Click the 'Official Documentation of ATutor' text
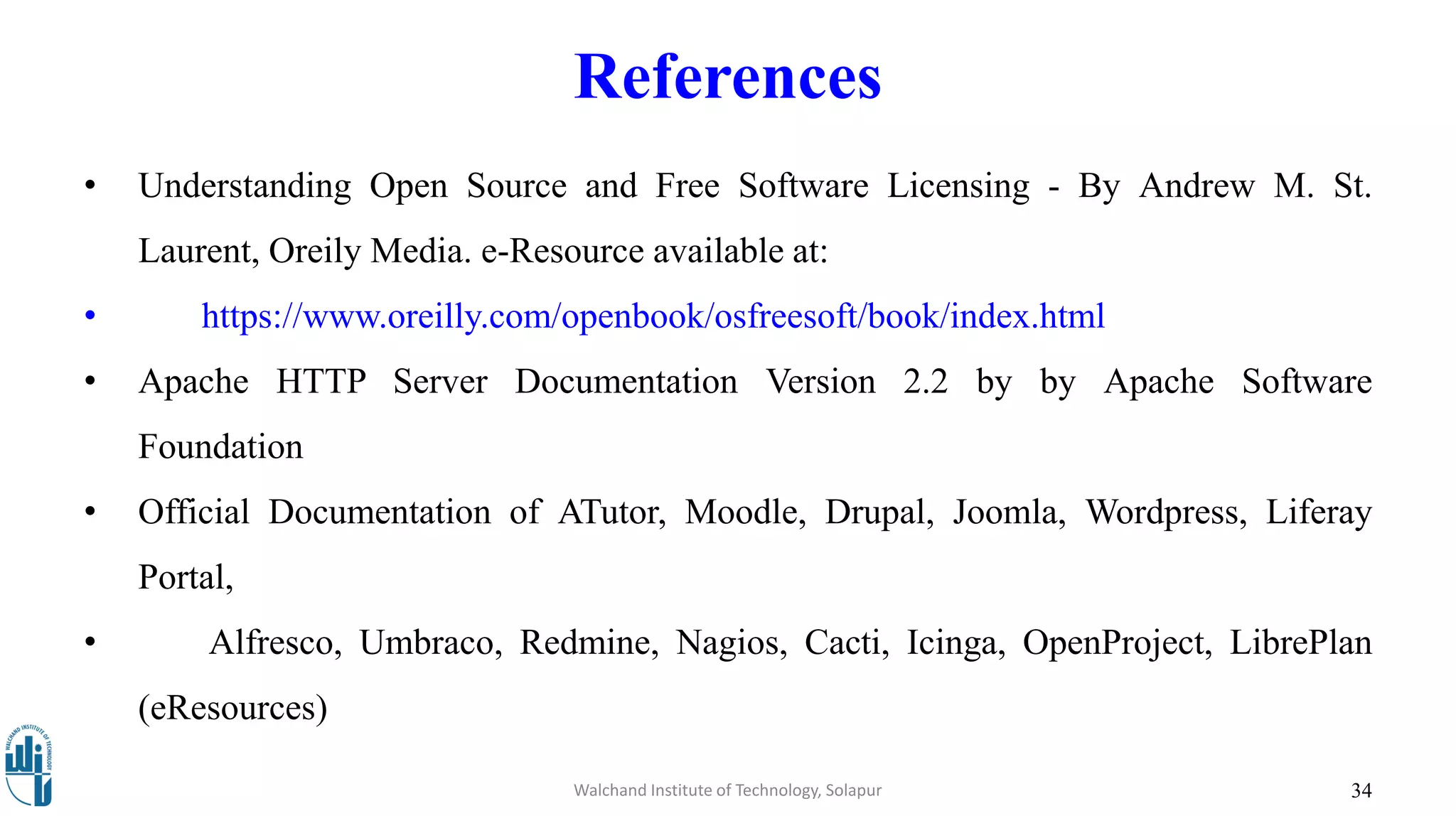This screenshot has height=816, width=1456. 398,512
